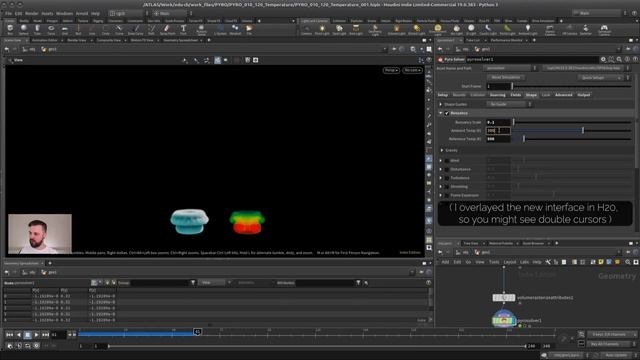The height and width of the screenshot is (360, 640).
Task: Select the Tube shelf tool
Action: point(37,29)
